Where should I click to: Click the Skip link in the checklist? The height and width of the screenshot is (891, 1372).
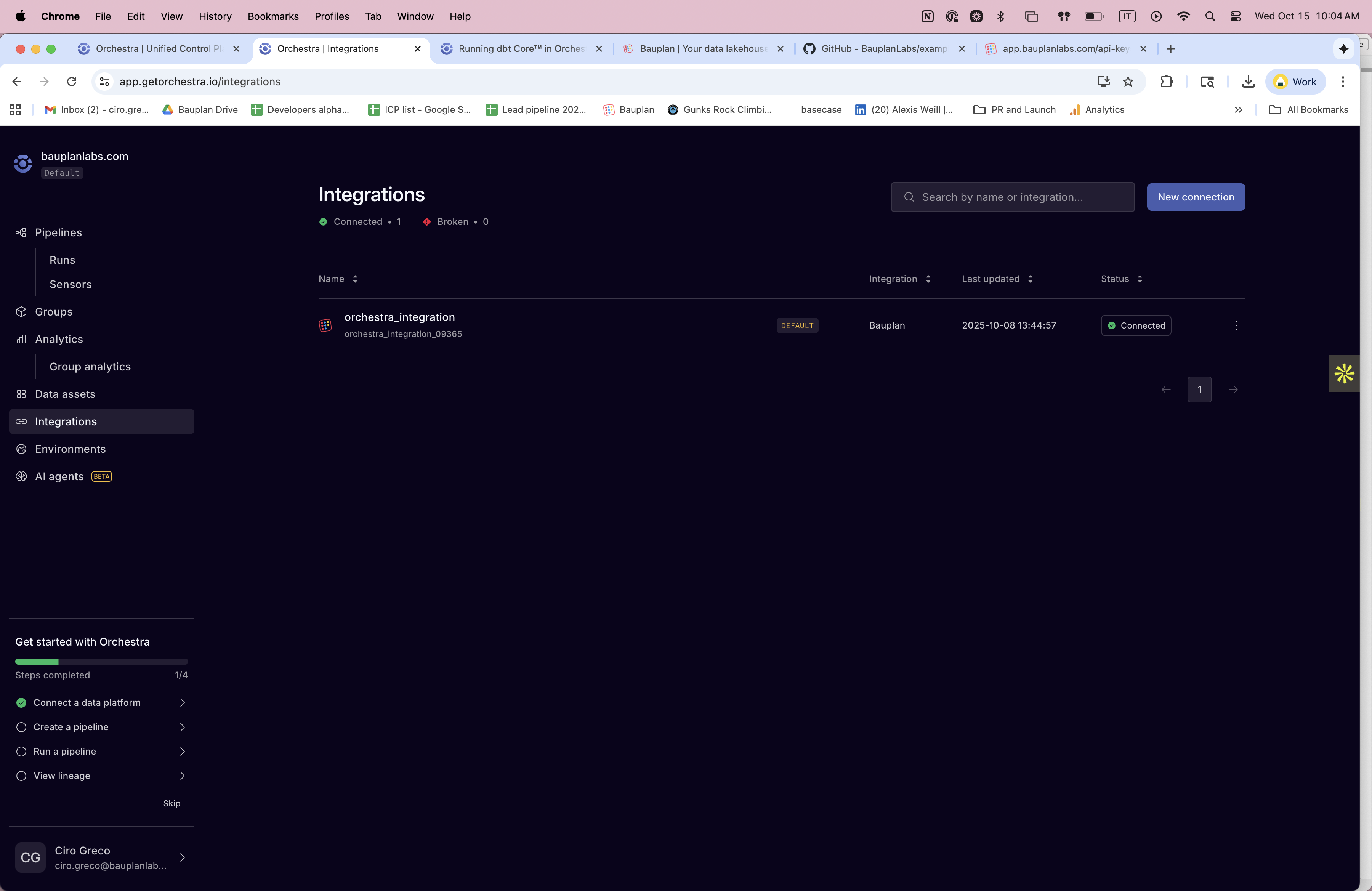point(171,803)
